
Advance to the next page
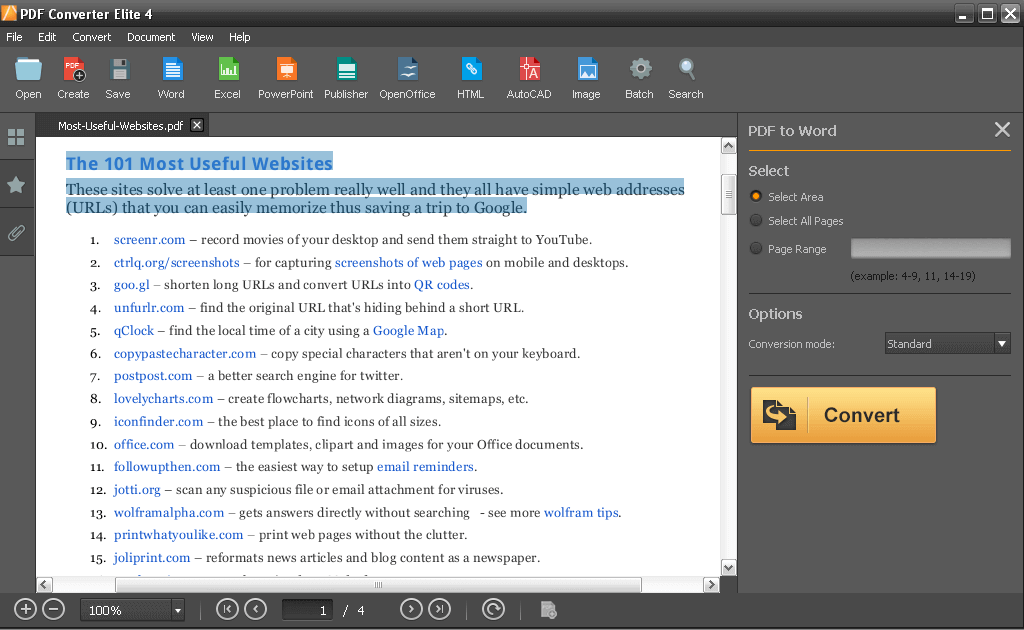411,610
